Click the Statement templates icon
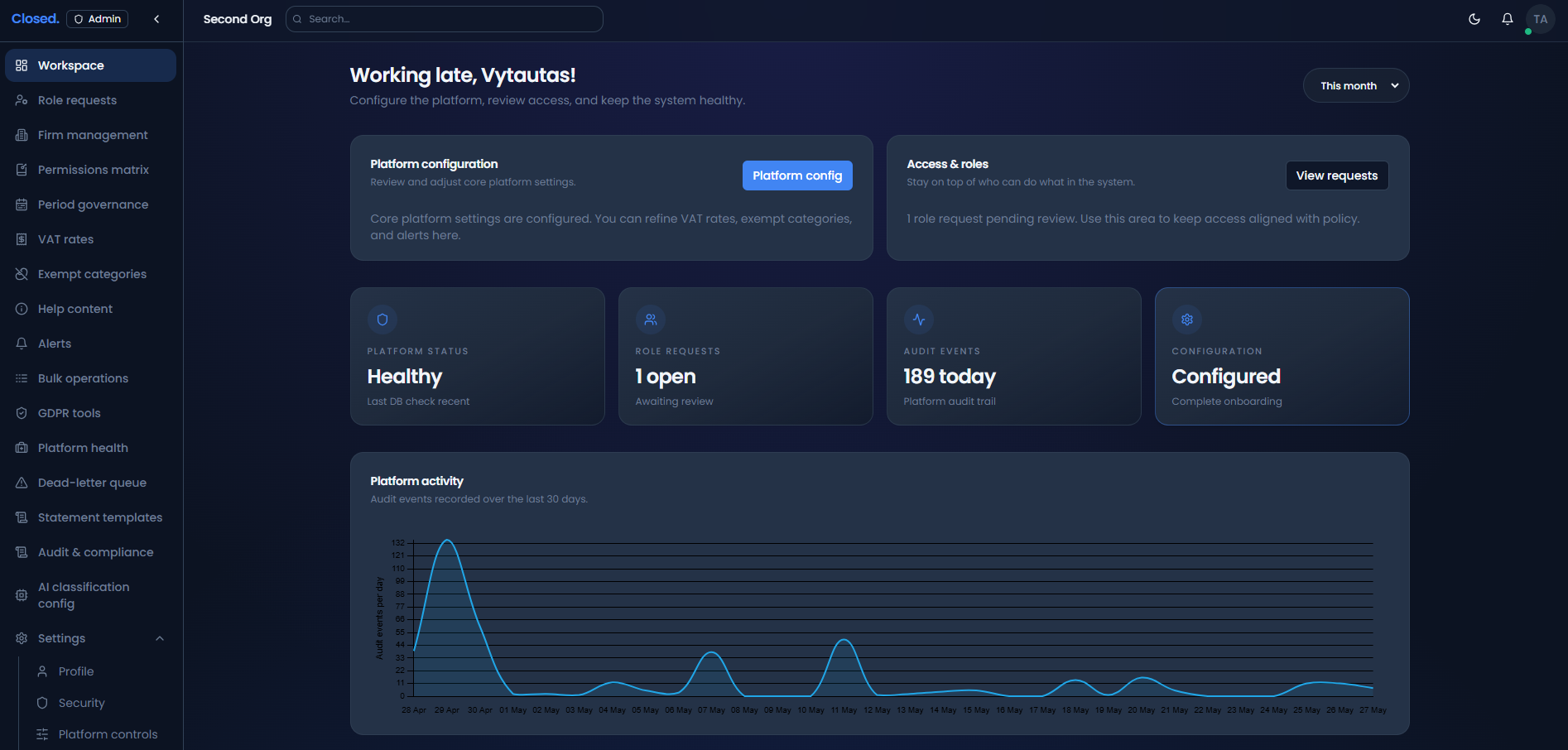Image resolution: width=1568 pixels, height=750 pixels. [22, 517]
